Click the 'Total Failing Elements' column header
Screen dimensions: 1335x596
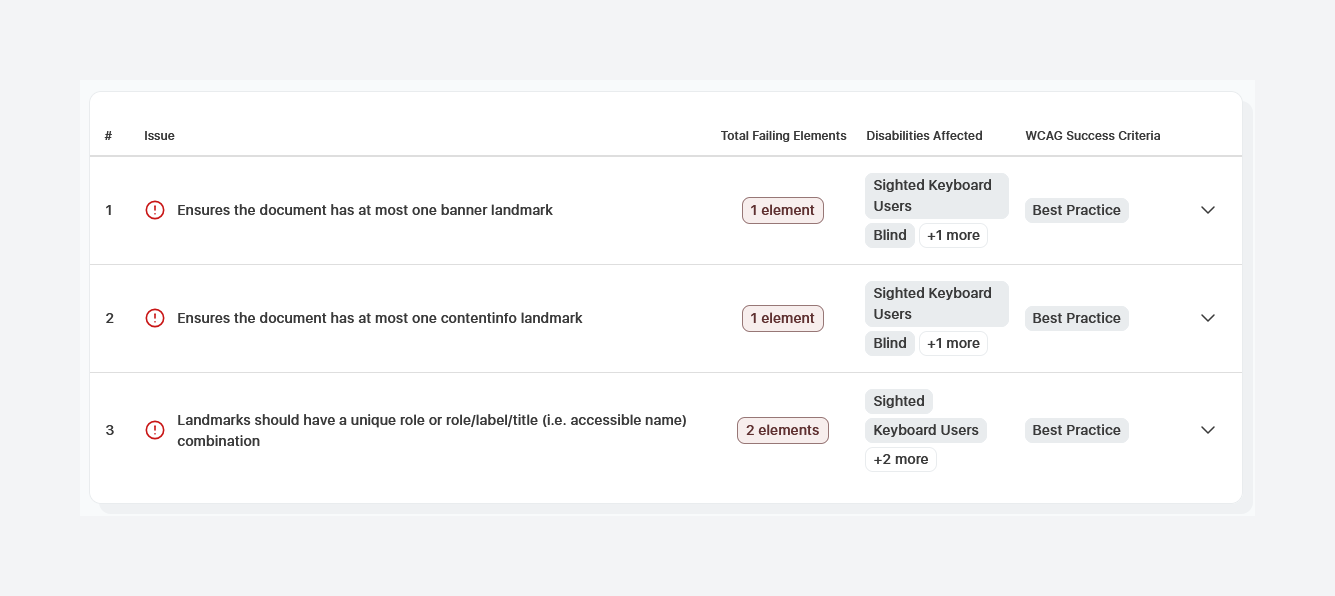(783, 135)
